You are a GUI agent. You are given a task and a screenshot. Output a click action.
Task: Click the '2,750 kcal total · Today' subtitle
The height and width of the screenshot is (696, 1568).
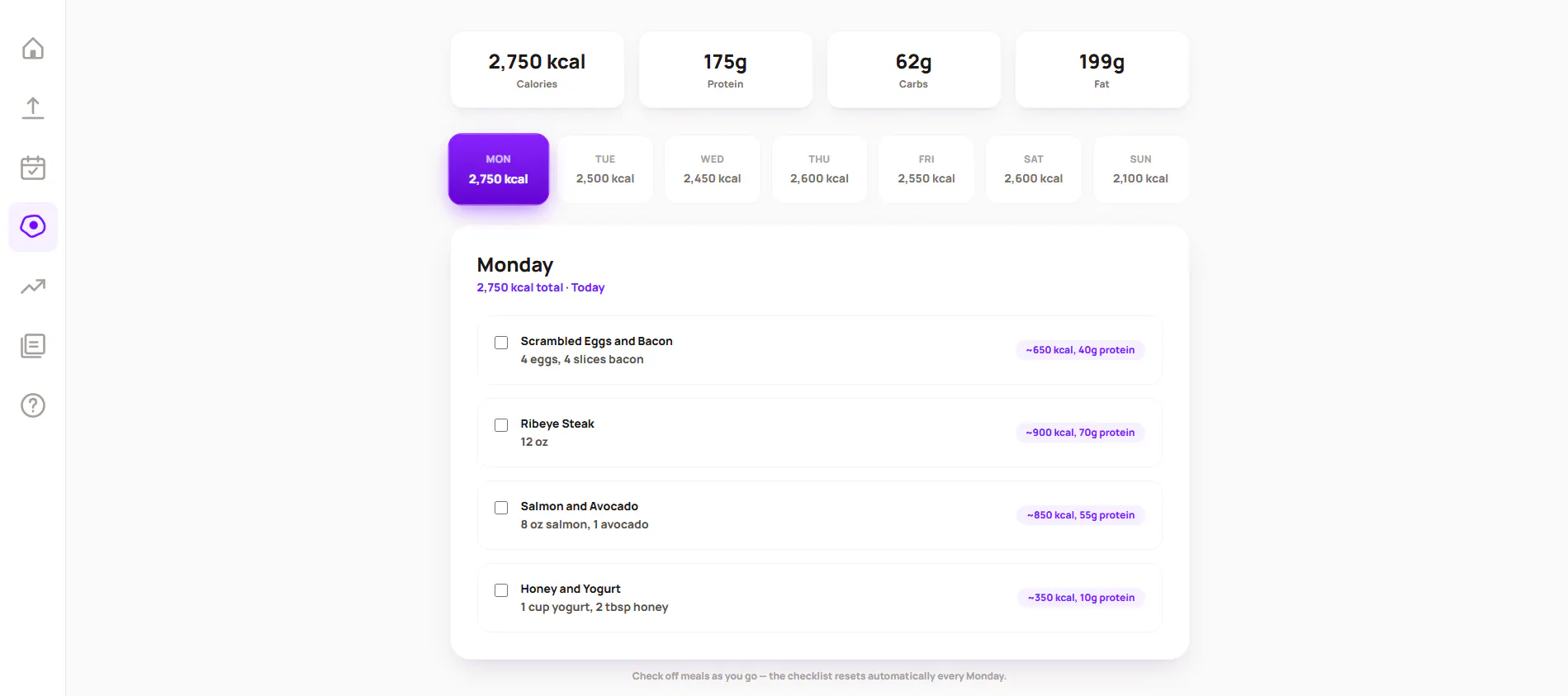541,287
